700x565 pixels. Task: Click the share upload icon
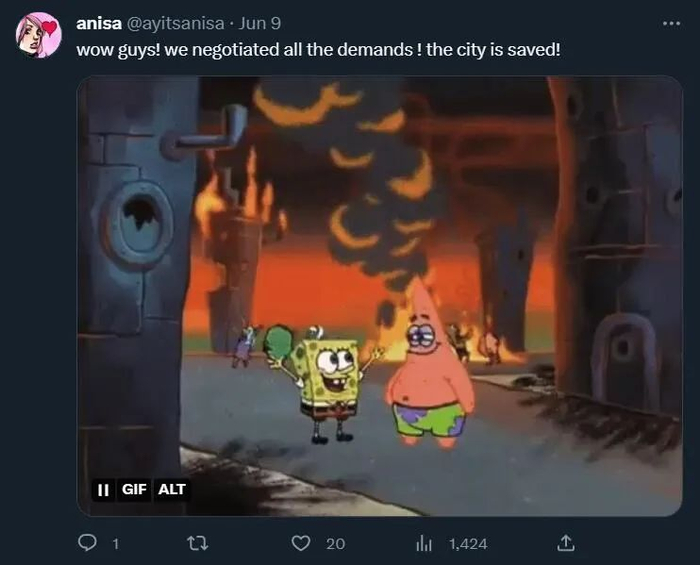pos(566,543)
